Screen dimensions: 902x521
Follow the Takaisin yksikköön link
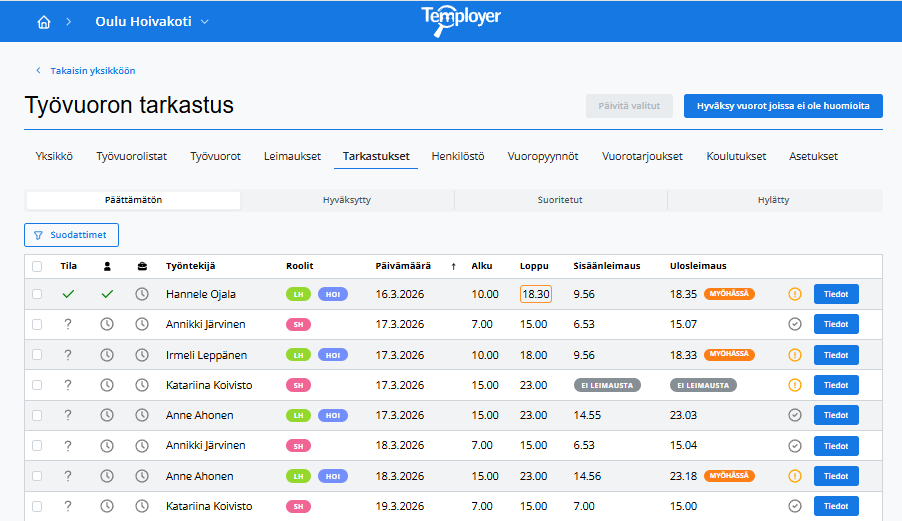click(x=86, y=71)
